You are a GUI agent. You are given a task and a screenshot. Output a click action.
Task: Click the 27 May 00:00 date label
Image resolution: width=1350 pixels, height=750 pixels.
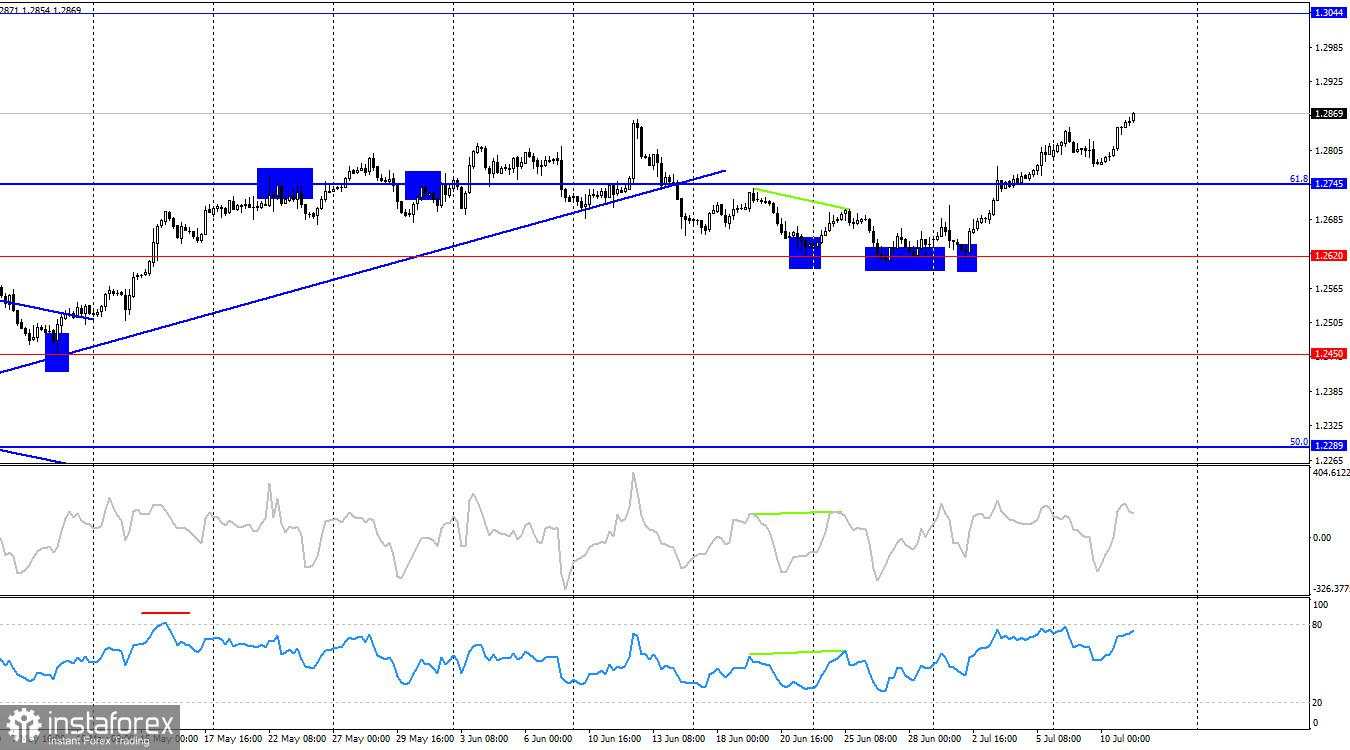[361, 739]
